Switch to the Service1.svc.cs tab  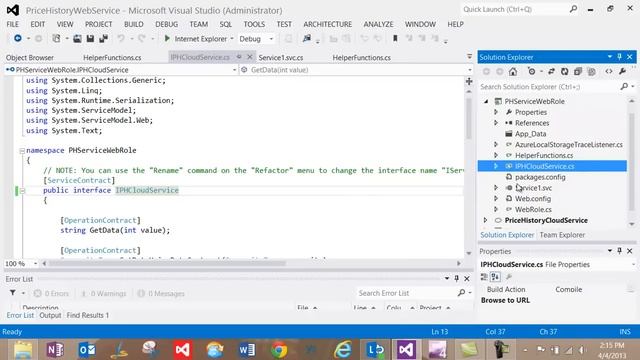coord(281,58)
